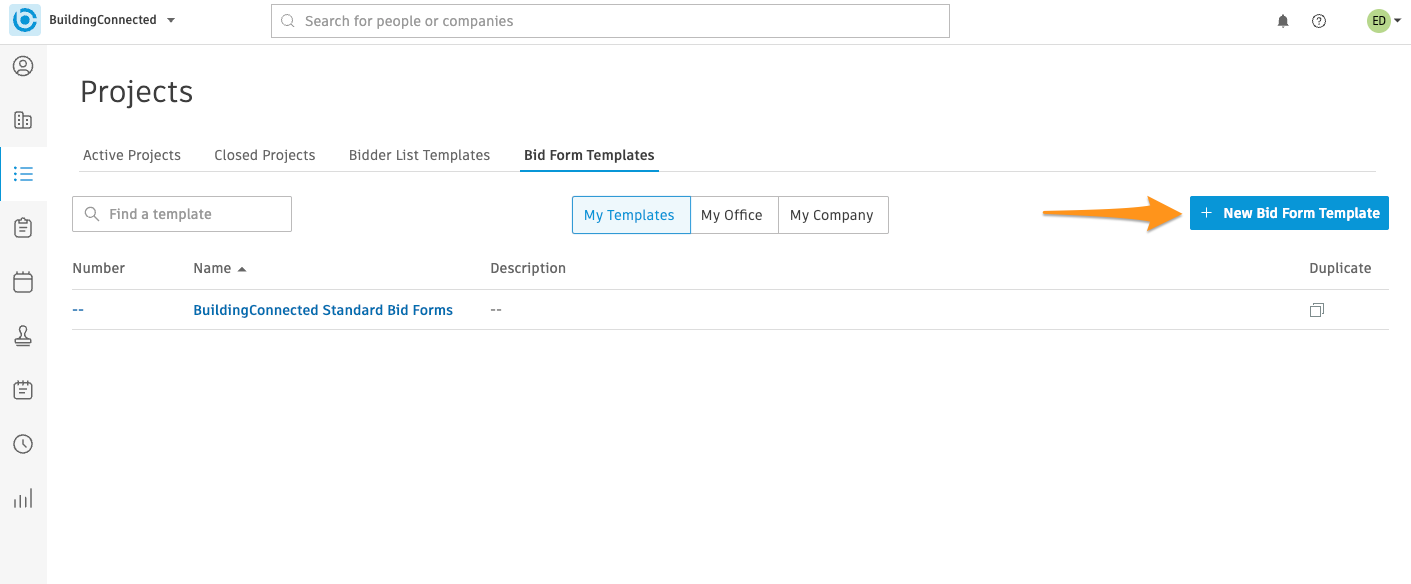This screenshot has width=1411, height=584.
Task: Switch to the Active Projects tab
Action: (132, 155)
